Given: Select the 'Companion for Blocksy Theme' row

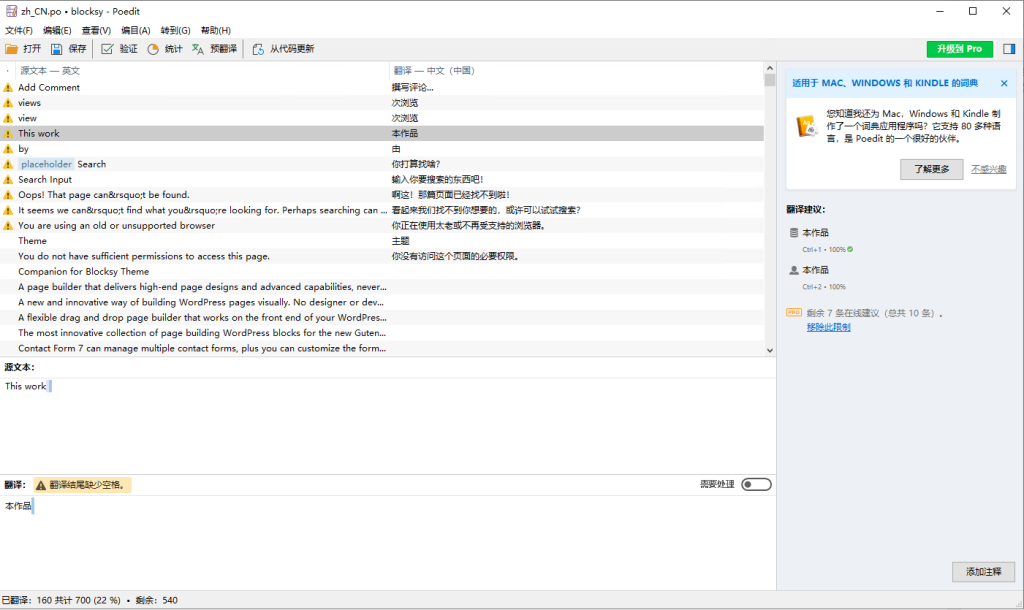Looking at the screenshot, I should pyautogui.click(x=382, y=272).
